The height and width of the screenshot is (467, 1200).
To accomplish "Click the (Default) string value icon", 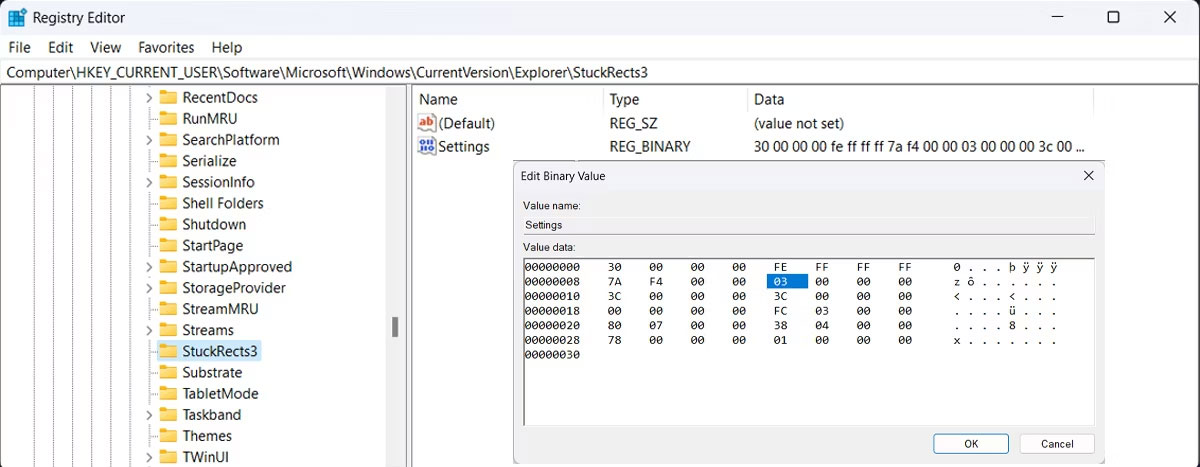I will (x=427, y=123).
